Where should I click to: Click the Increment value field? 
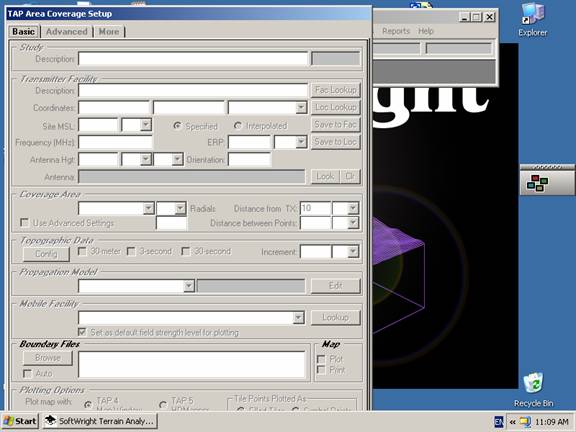pyautogui.click(x=315, y=252)
